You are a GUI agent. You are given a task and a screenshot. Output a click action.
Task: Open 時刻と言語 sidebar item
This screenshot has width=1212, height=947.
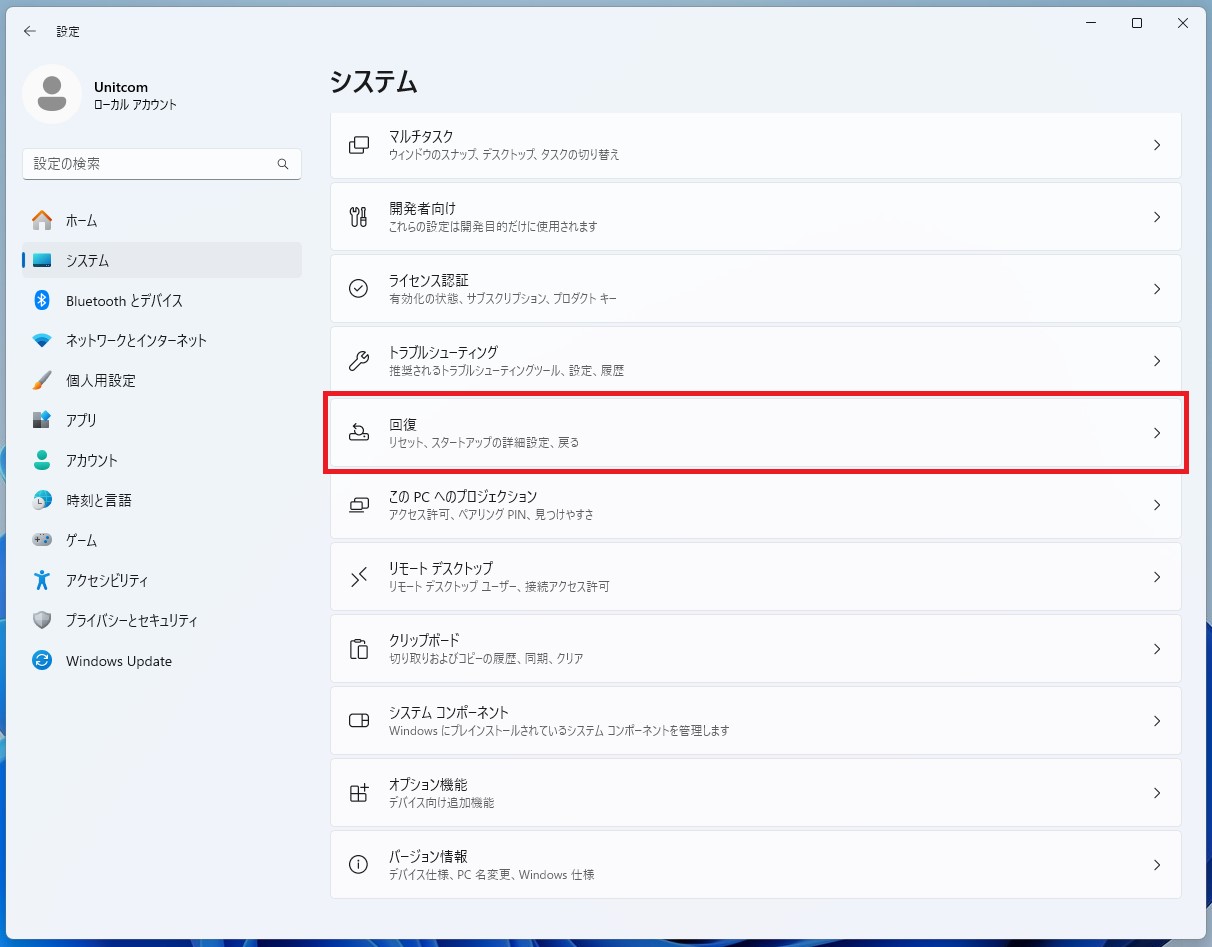point(99,500)
